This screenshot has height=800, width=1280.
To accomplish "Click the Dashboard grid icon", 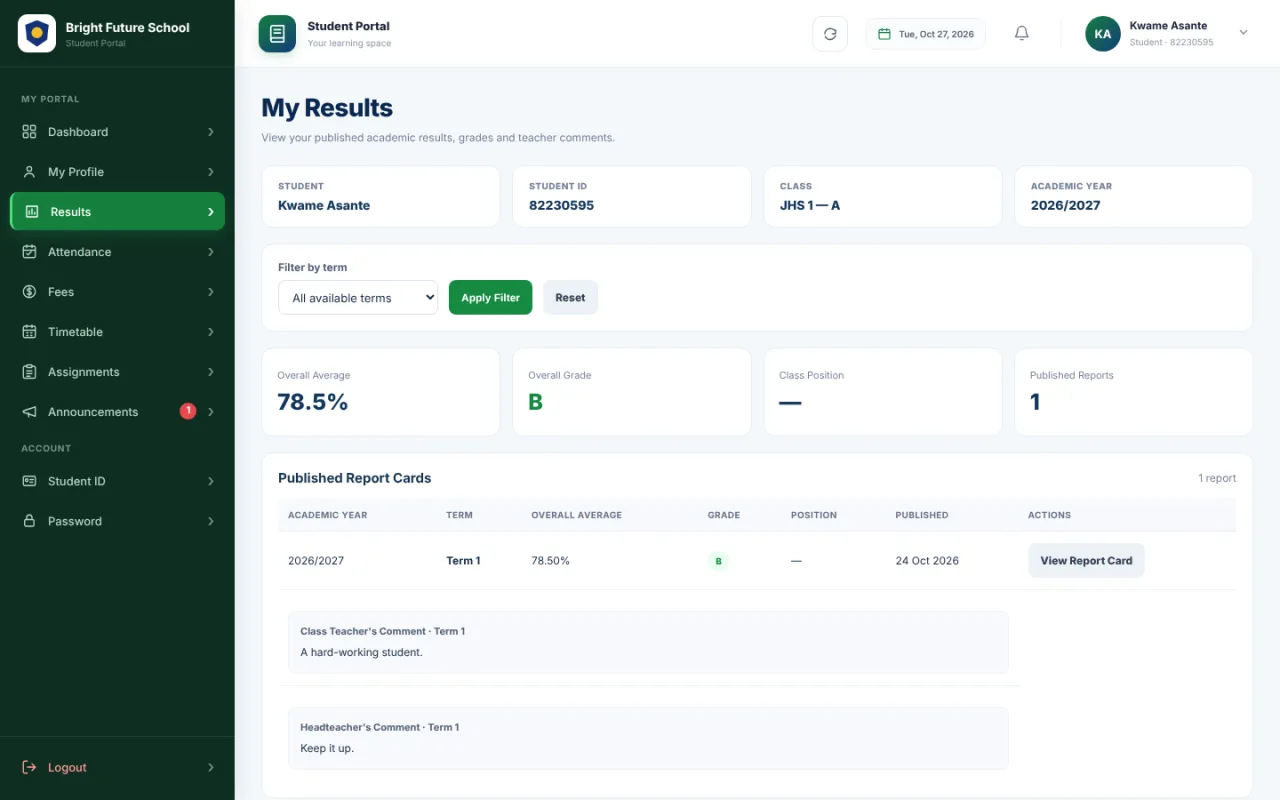I will pos(29,132).
